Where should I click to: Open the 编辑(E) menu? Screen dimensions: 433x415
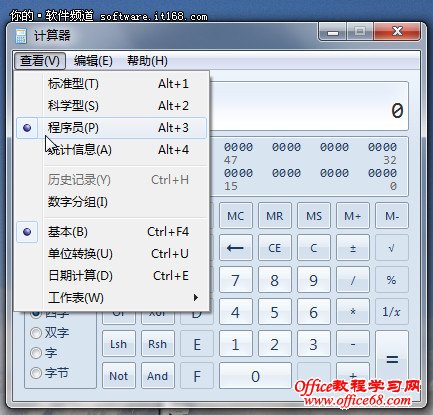pos(93,61)
